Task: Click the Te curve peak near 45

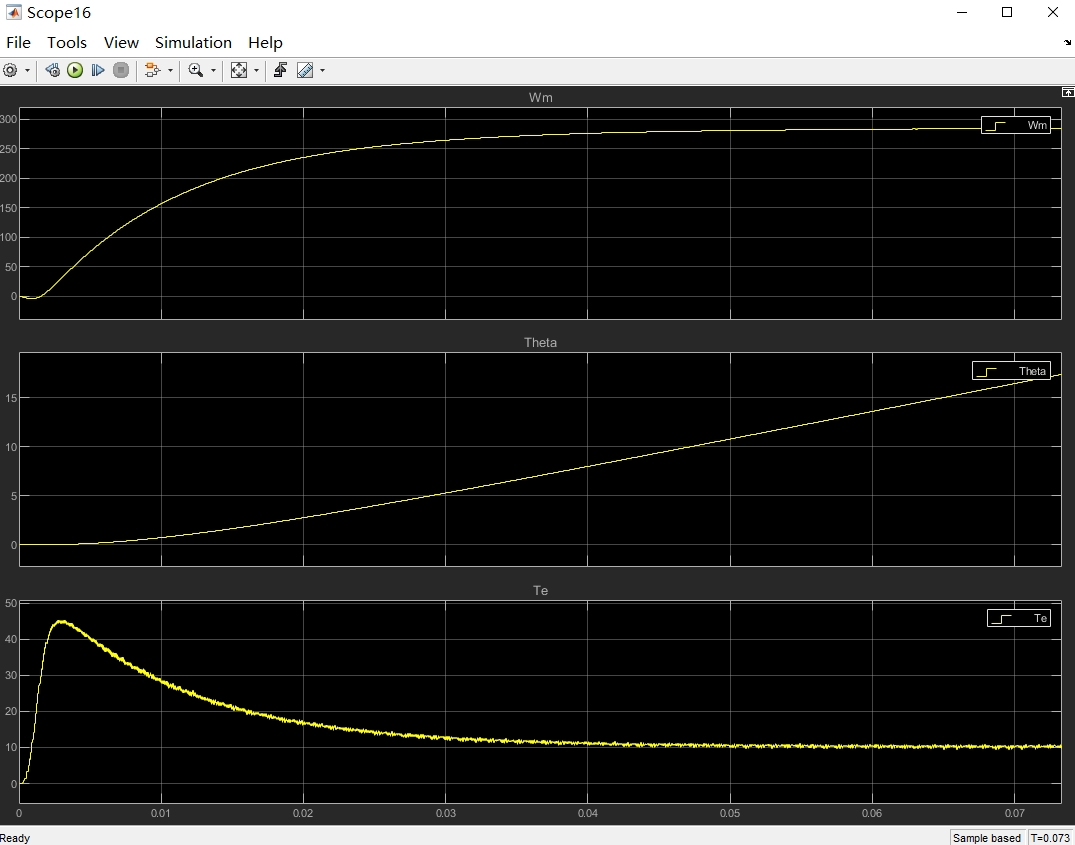Action: [61, 622]
